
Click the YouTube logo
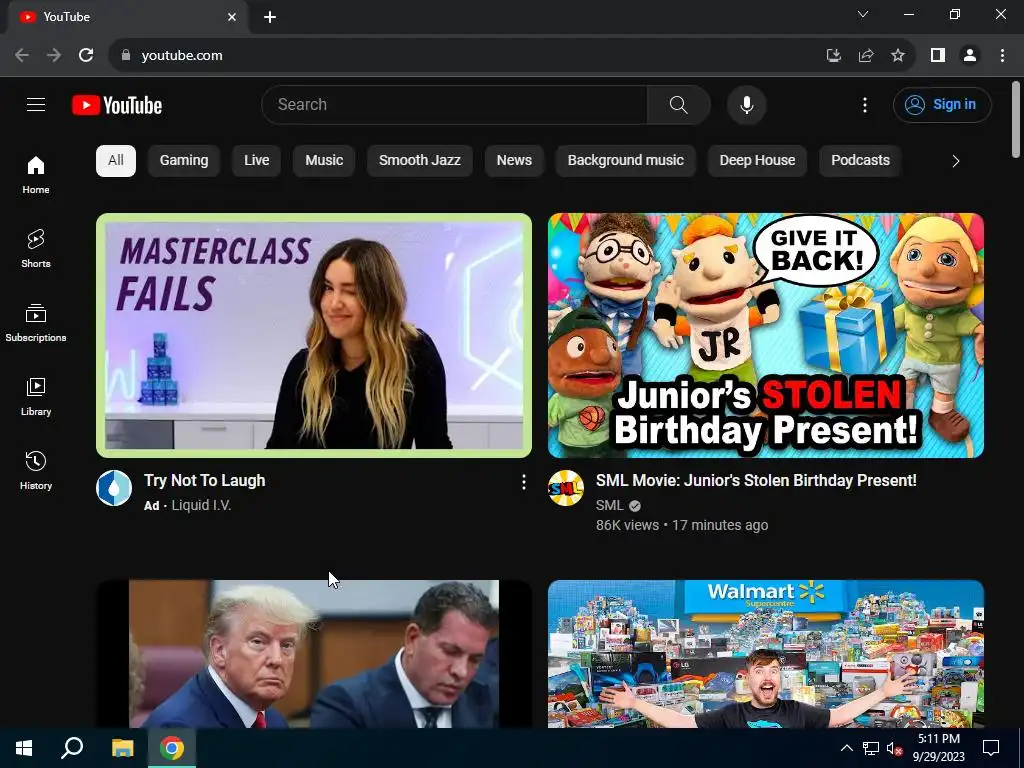[117, 105]
